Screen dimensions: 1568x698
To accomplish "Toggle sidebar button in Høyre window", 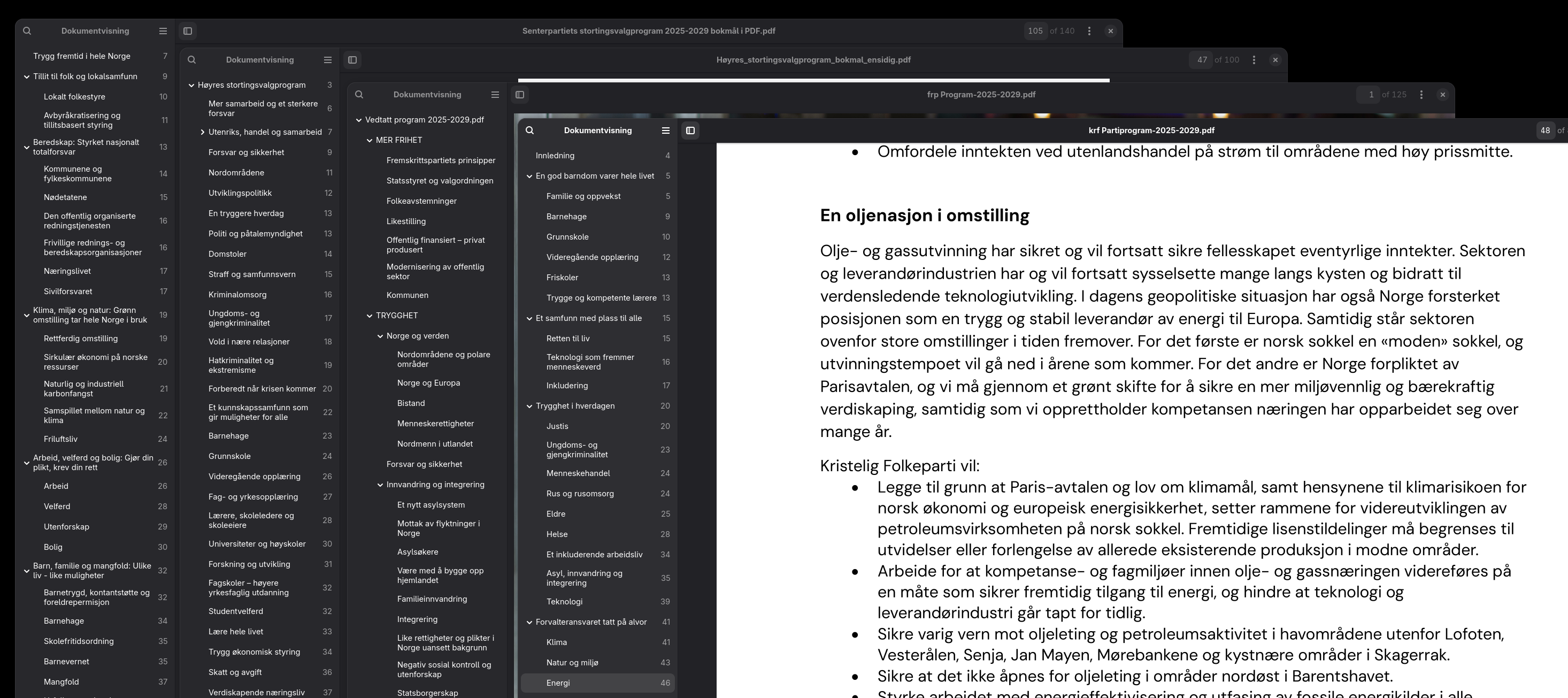I will 352,59.
